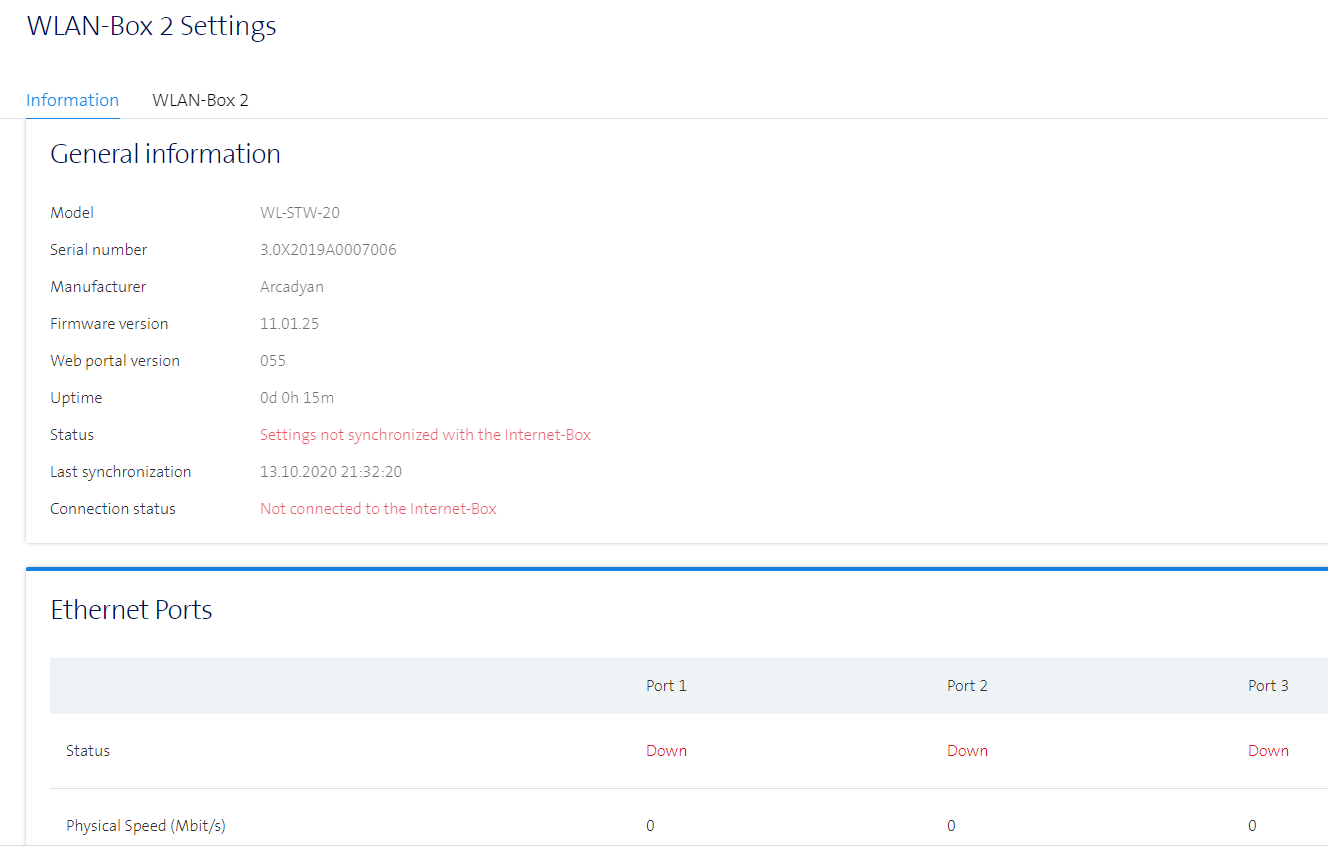Viewport: 1328px width, 850px height.
Task: Click the Ethernet Ports heading
Action: 131,610
